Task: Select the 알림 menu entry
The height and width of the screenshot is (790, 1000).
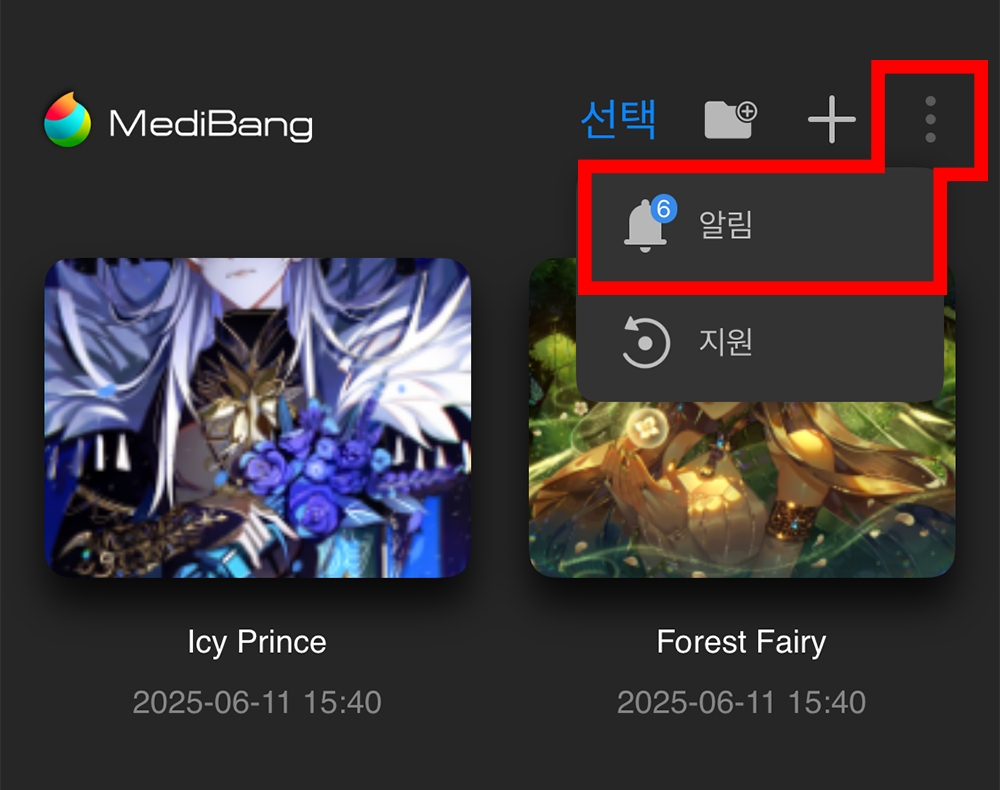Action: [x=760, y=225]
